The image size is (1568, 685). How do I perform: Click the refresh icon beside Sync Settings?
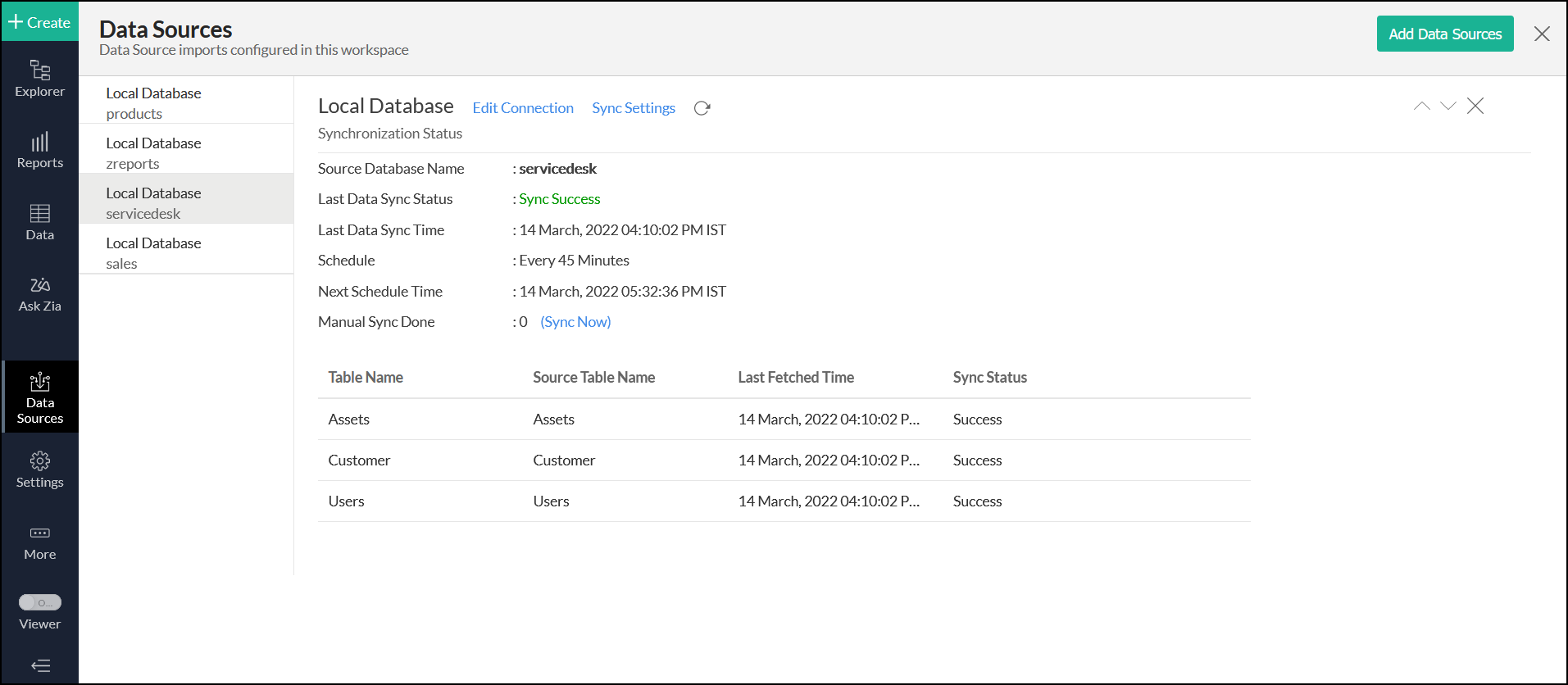[702, 108]
